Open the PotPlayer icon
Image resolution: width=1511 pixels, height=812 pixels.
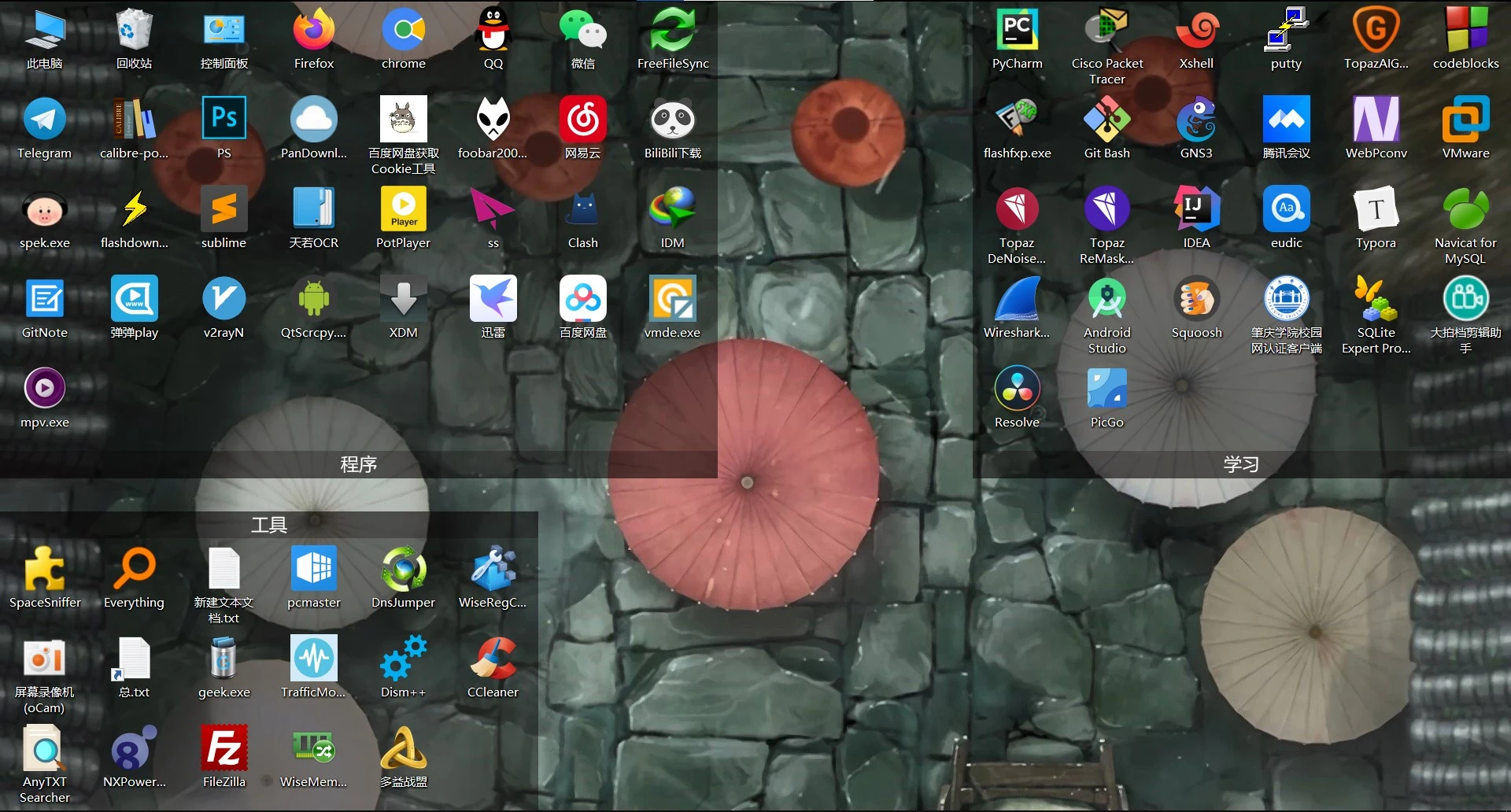(404, 209)
